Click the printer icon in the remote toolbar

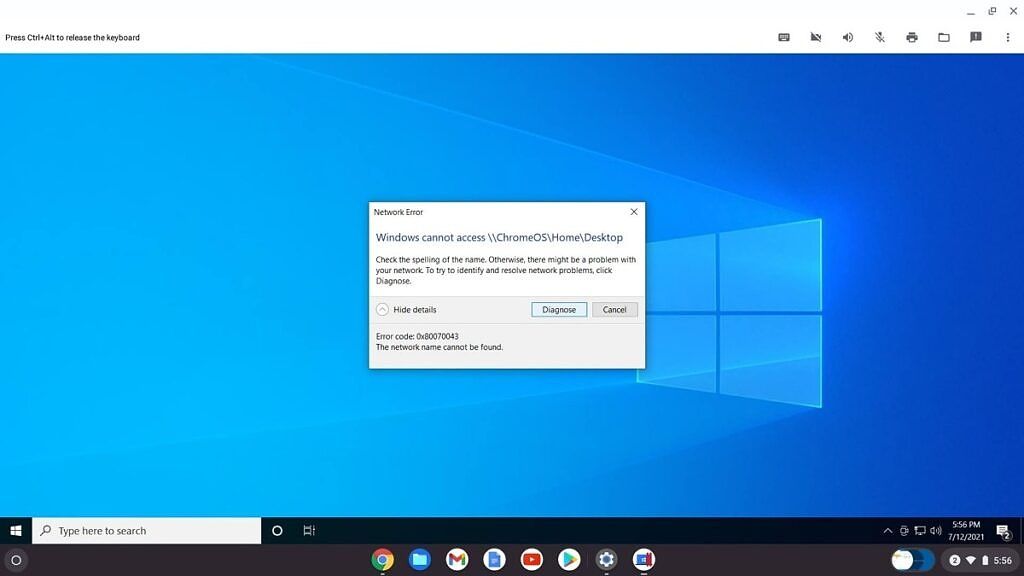[911, 37]
